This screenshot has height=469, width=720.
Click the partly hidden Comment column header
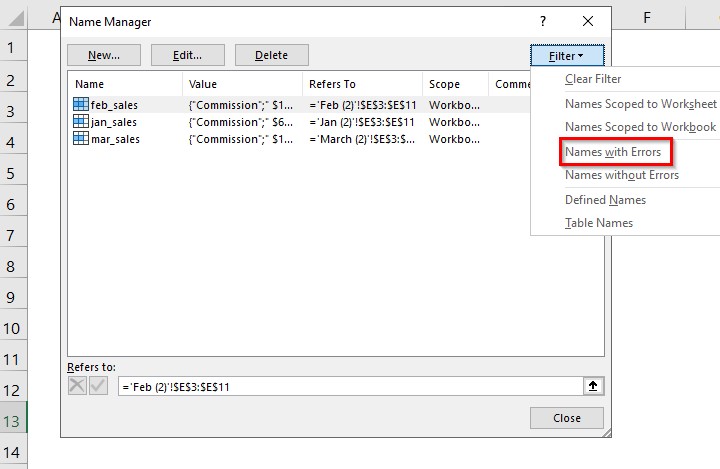tap(510, 84)
